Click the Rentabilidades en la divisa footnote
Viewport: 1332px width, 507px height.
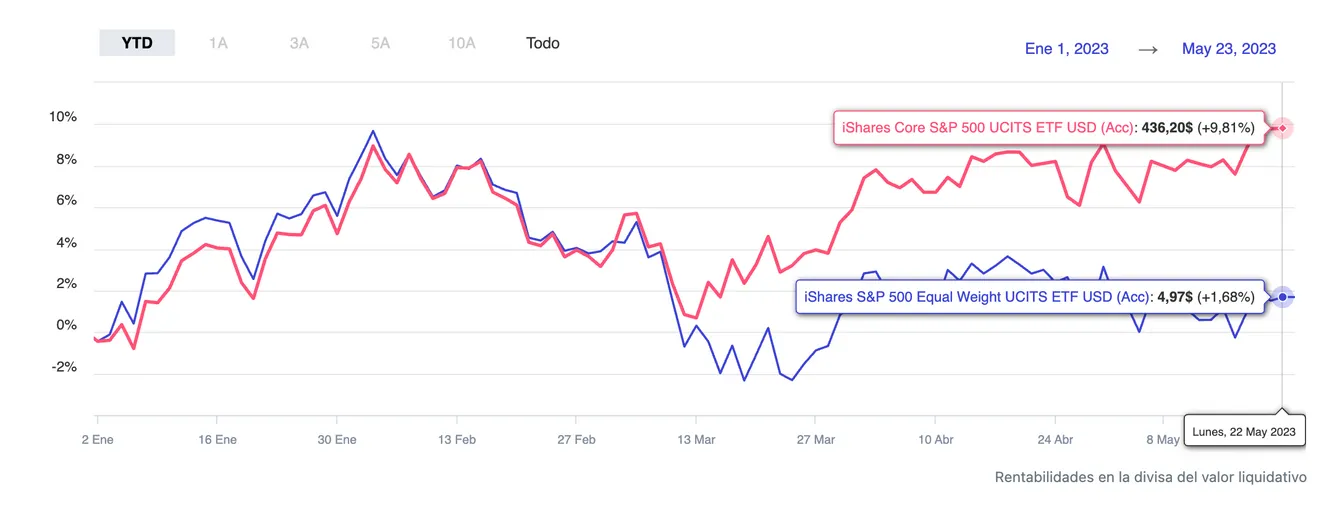click(x=1150, y=477)
